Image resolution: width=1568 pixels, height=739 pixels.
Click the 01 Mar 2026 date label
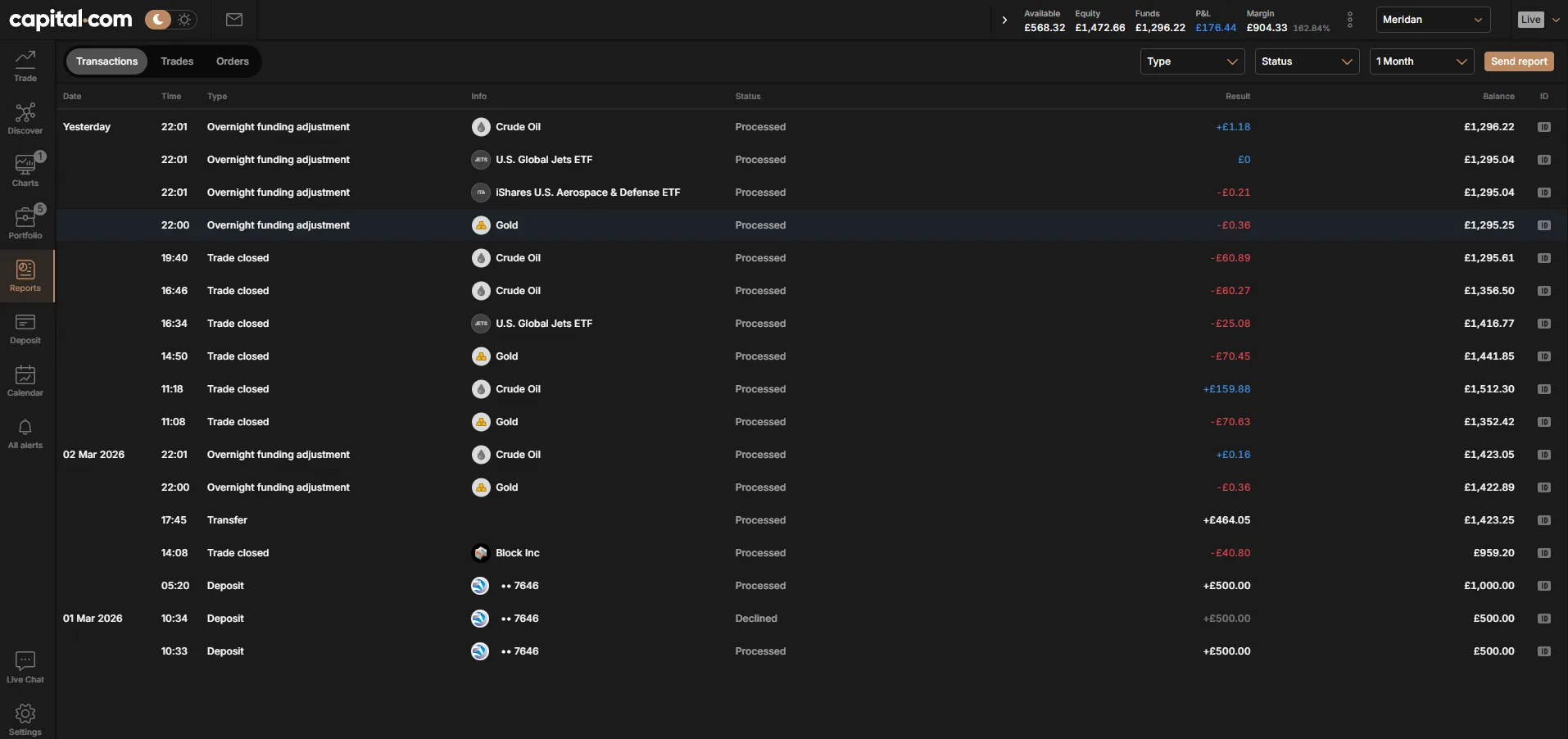(93, 619)
